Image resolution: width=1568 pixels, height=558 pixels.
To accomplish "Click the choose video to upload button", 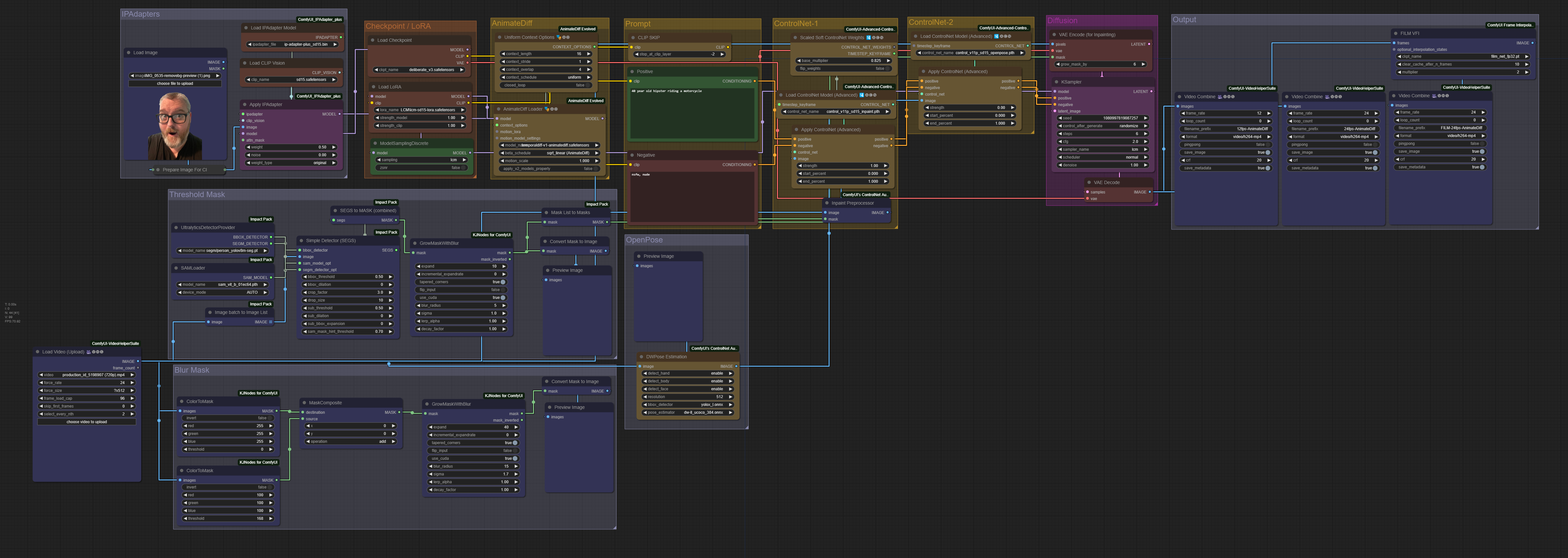I will [x=86, y=422].
